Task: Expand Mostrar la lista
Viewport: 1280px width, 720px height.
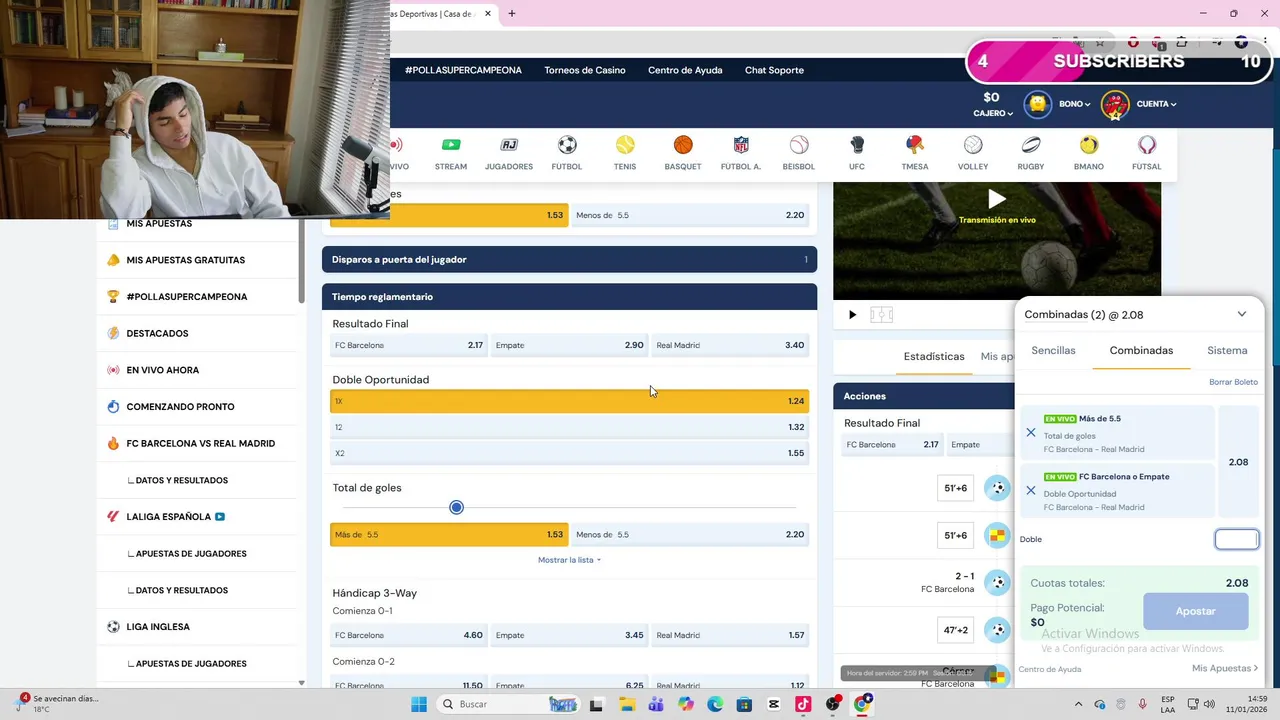Action: pos(569,560)
